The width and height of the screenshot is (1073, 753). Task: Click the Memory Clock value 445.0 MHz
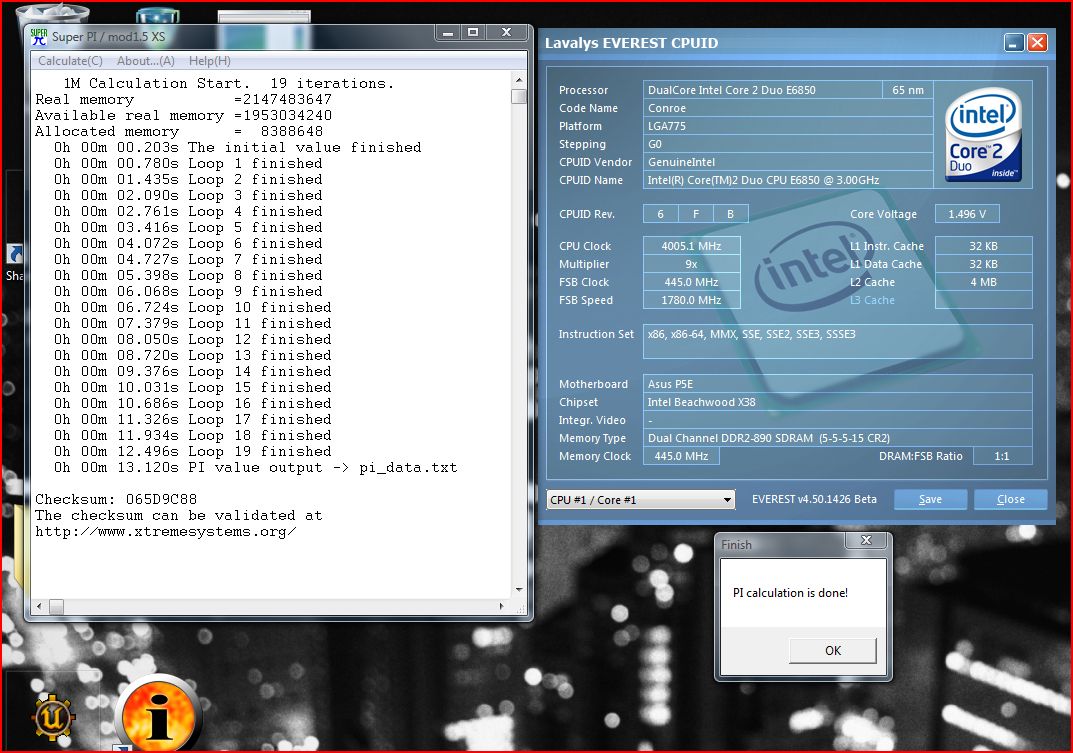click(681, 456)
